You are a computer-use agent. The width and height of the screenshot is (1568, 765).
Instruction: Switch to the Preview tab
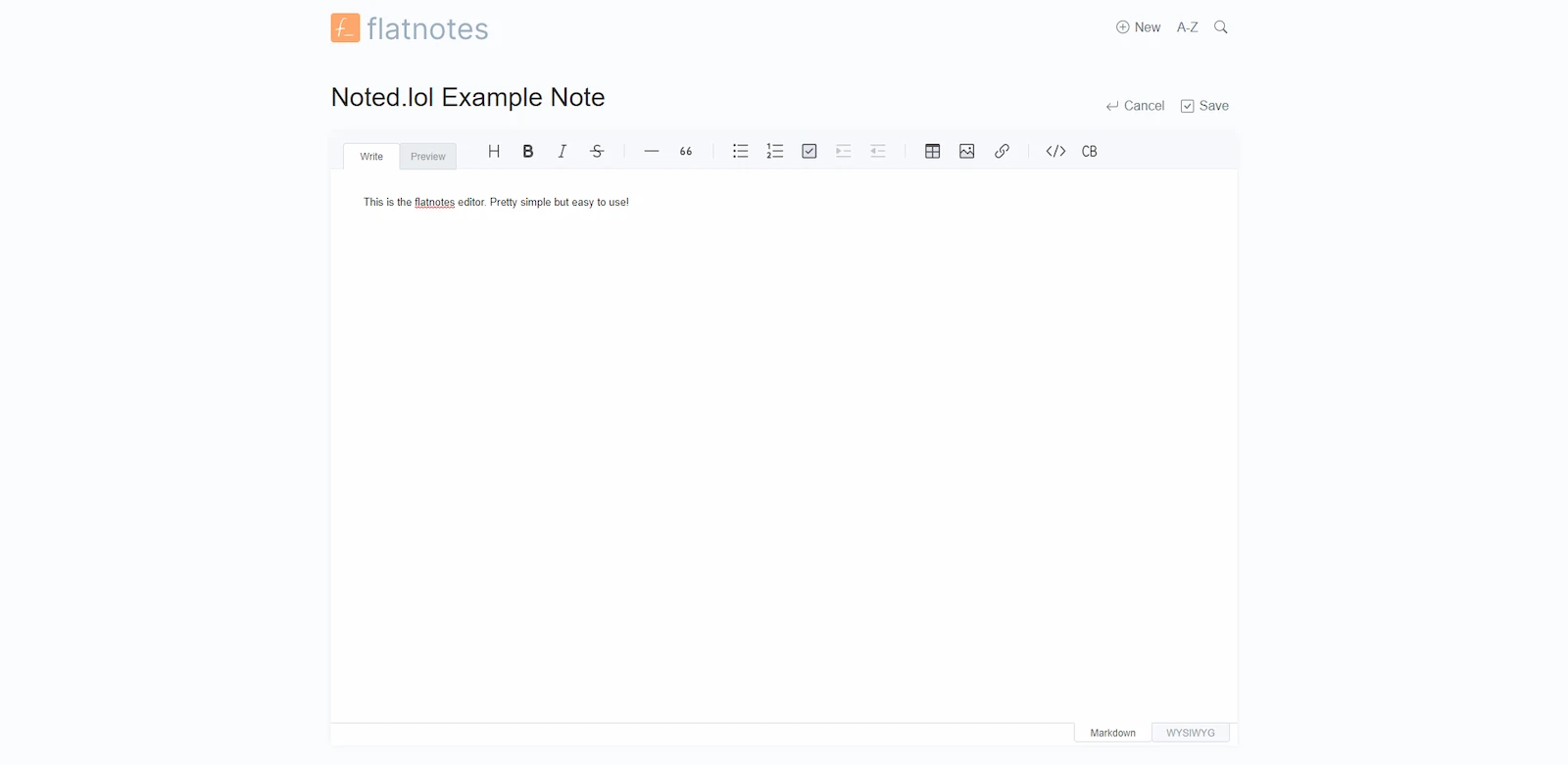[x=428, y=157]
